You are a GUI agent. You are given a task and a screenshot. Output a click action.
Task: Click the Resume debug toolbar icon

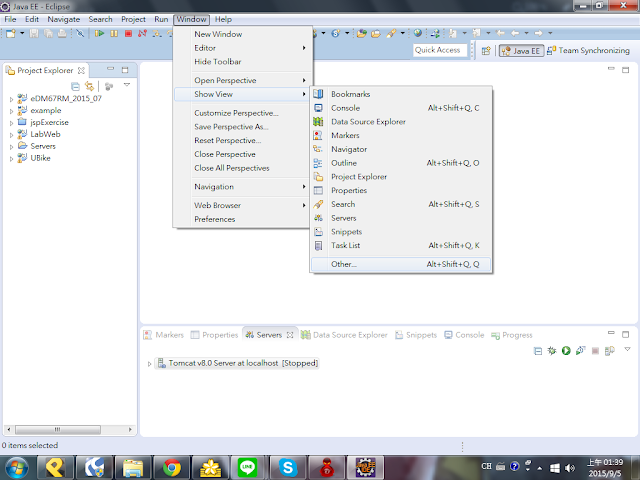99,33
